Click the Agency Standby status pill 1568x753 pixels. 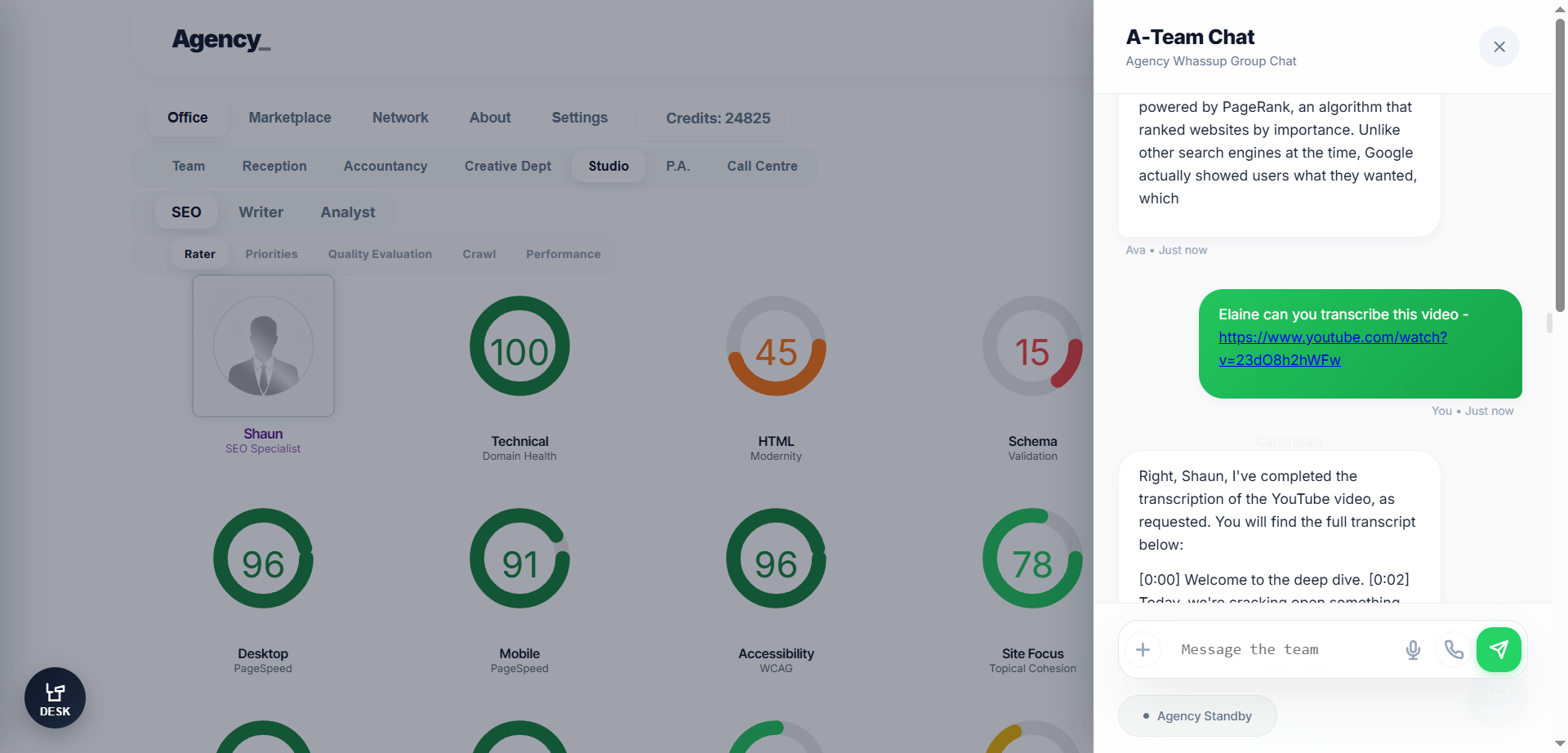coord(1196,716)
